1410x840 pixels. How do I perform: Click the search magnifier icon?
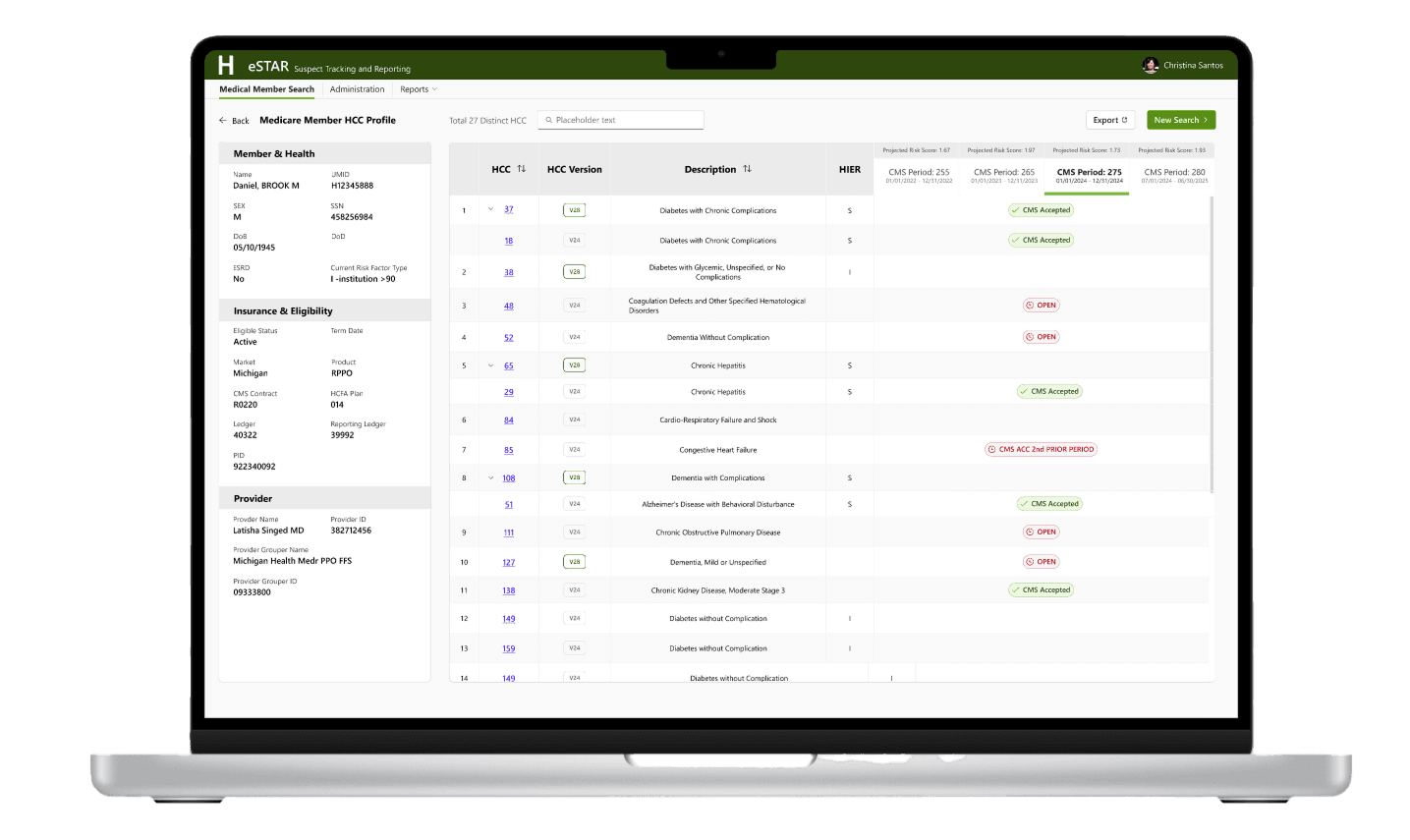point(549,120)
